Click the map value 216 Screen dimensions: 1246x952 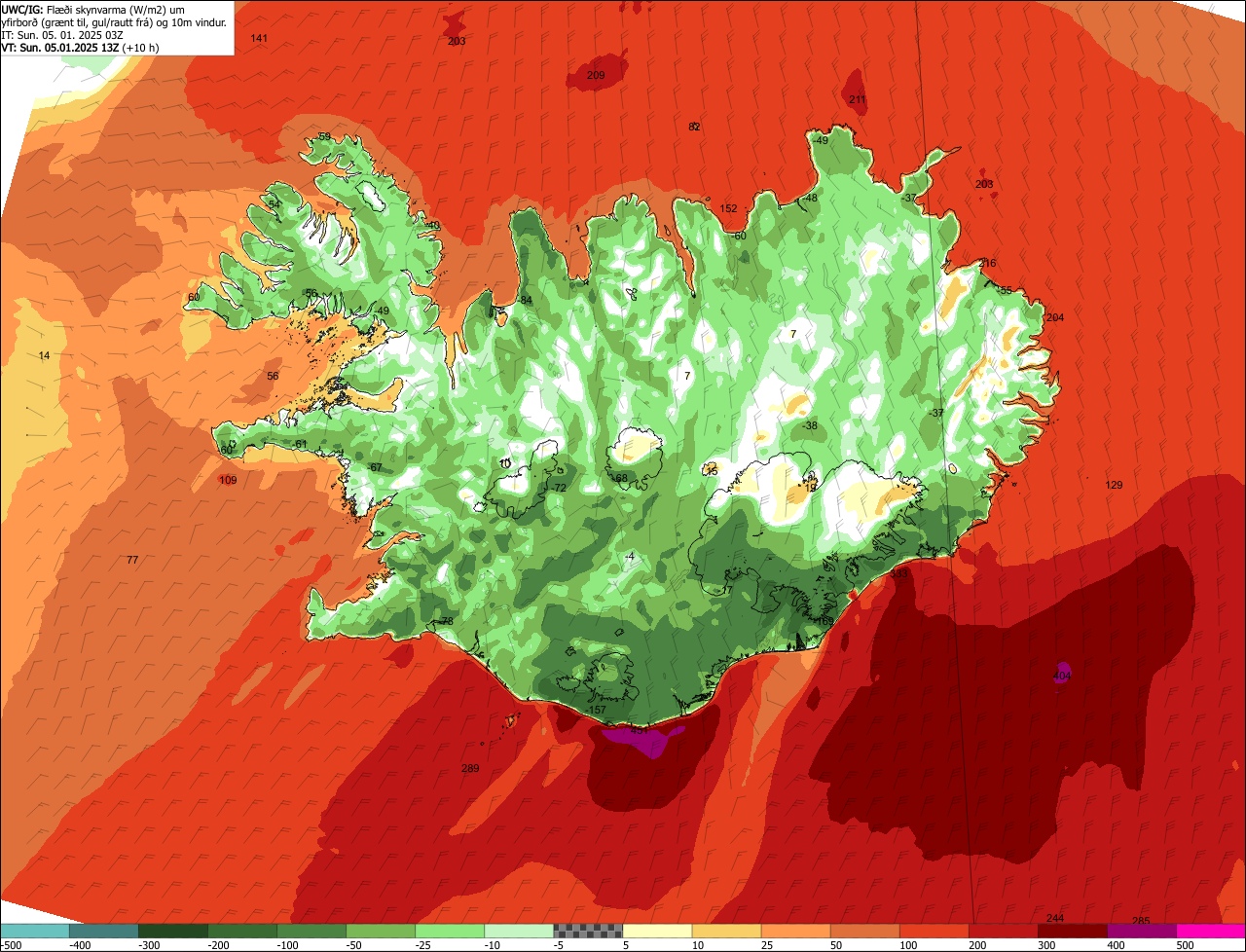(987, 264)
